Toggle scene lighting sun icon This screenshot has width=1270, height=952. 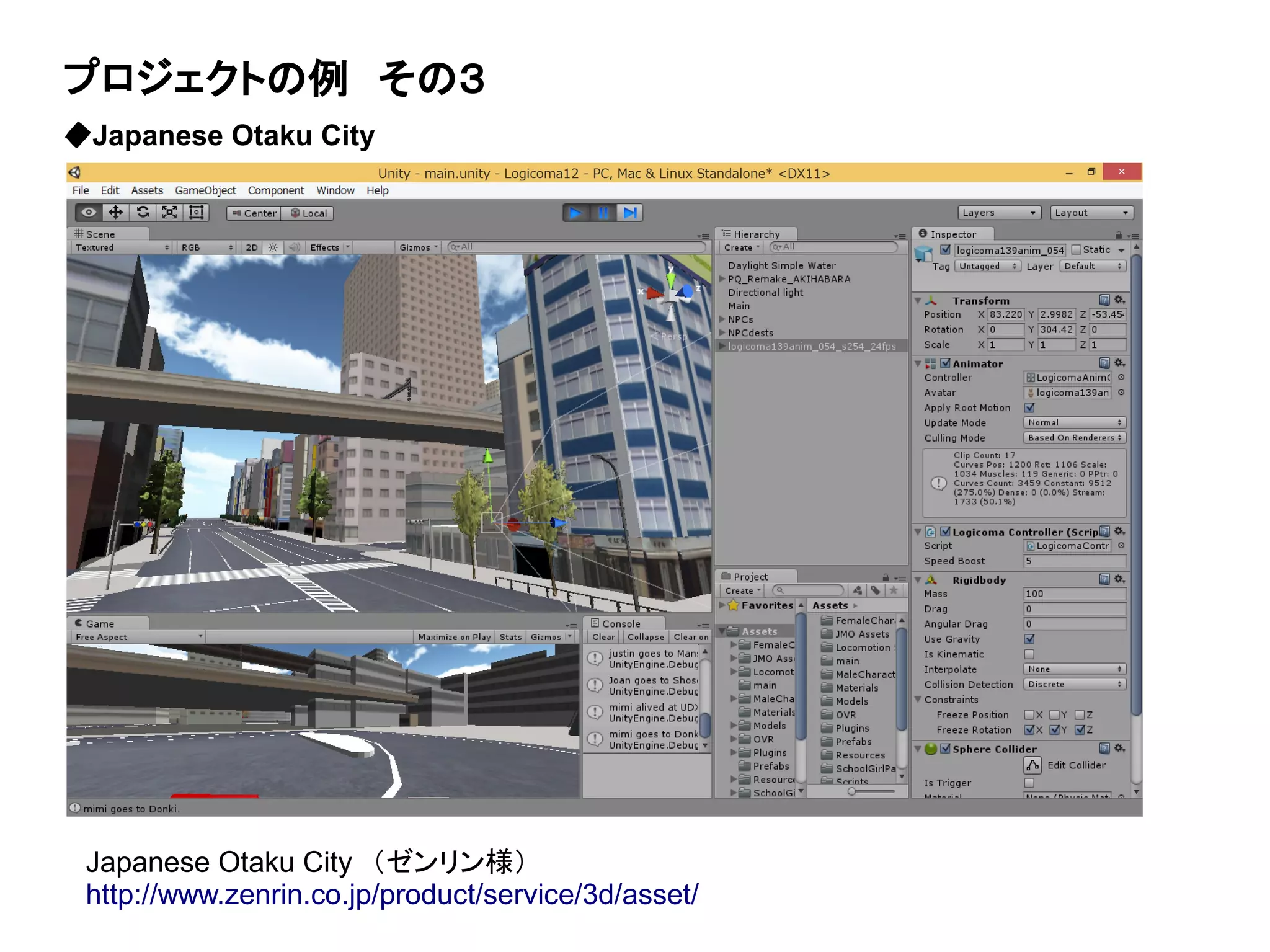(273, 247)
